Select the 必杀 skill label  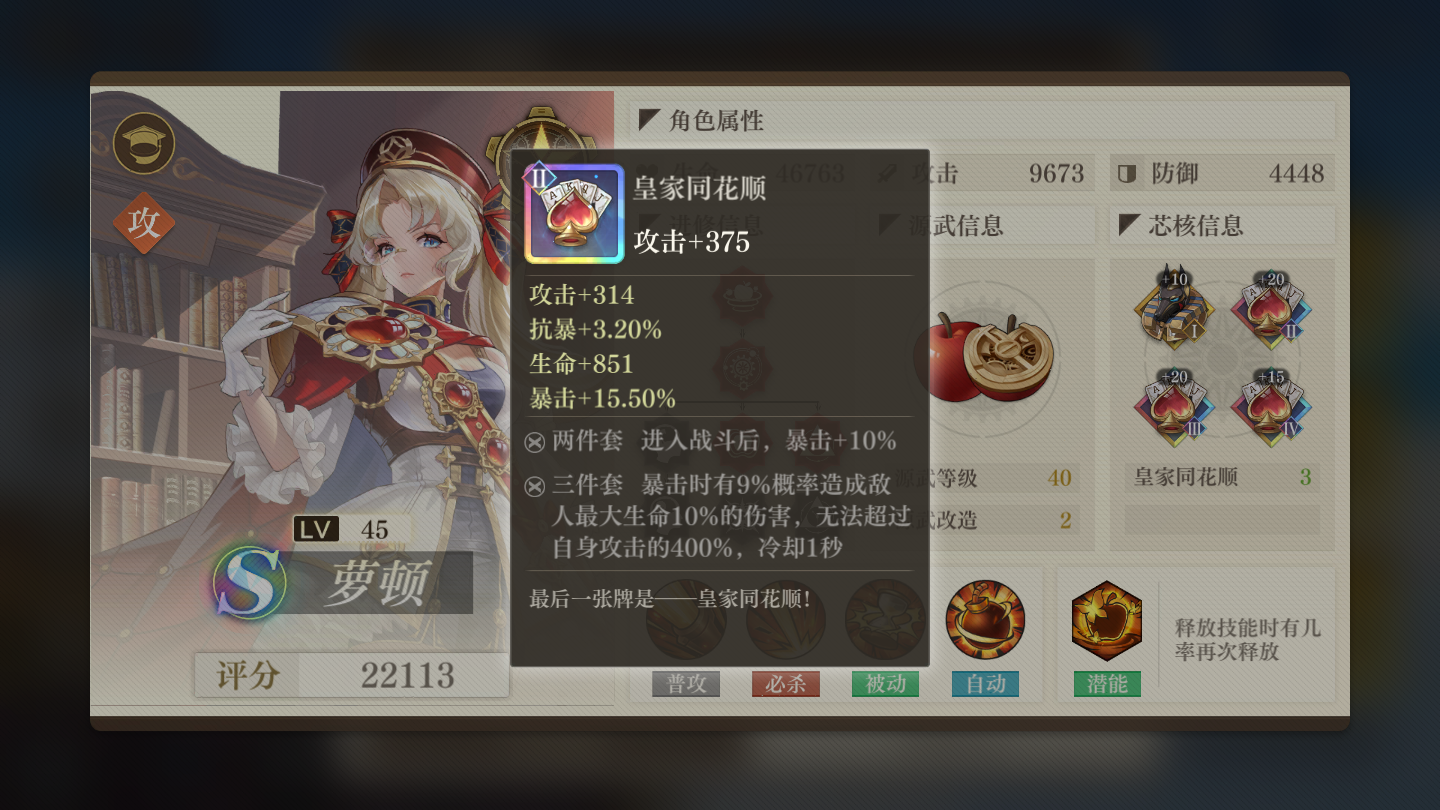[786, 684]
